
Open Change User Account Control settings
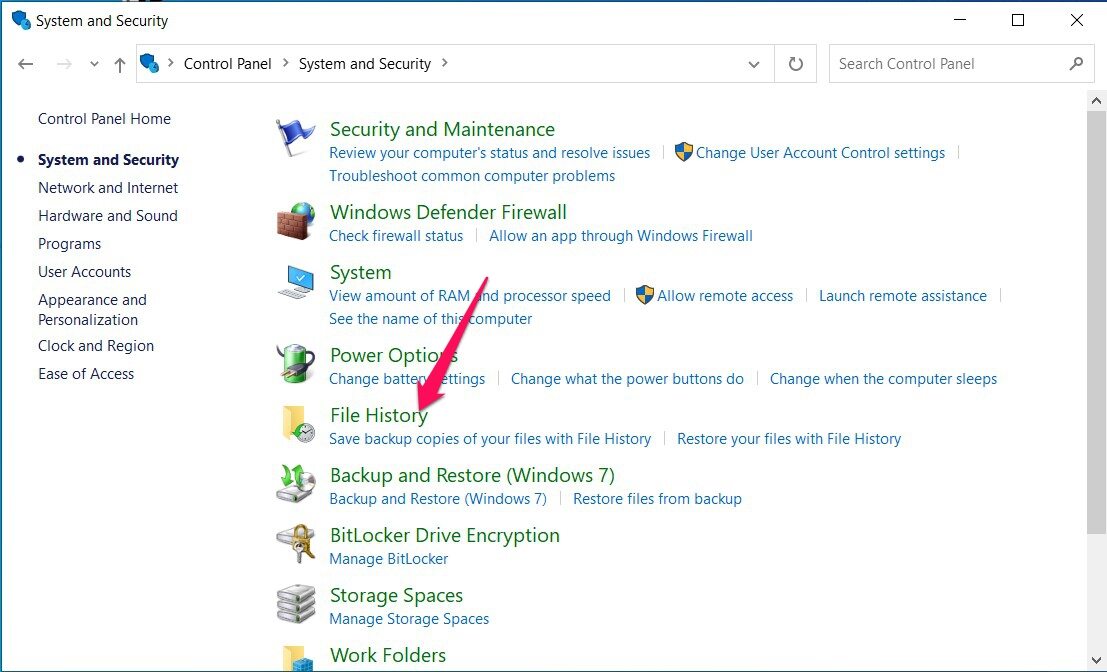coord(820,152)
